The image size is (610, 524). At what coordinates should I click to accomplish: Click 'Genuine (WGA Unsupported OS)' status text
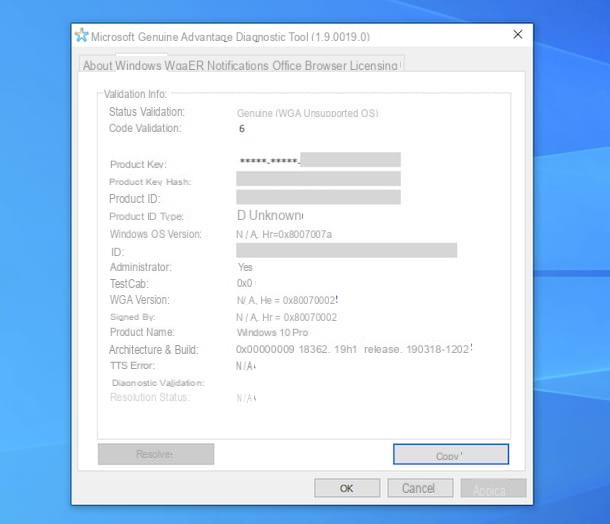(307, 113)
